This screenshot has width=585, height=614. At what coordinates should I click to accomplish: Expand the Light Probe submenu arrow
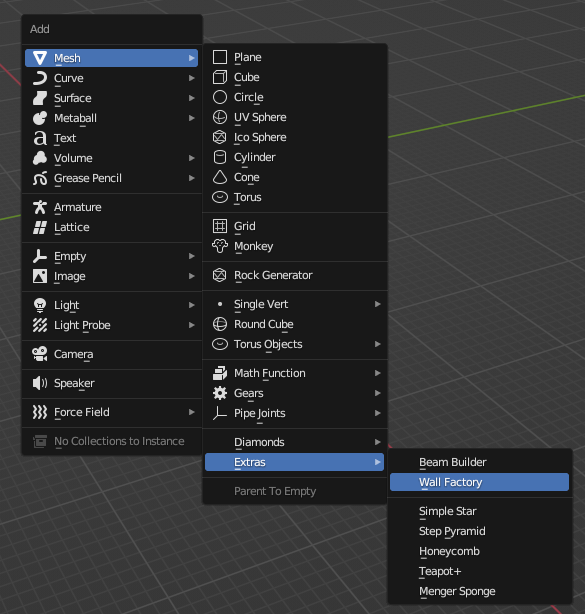(191, 325)
